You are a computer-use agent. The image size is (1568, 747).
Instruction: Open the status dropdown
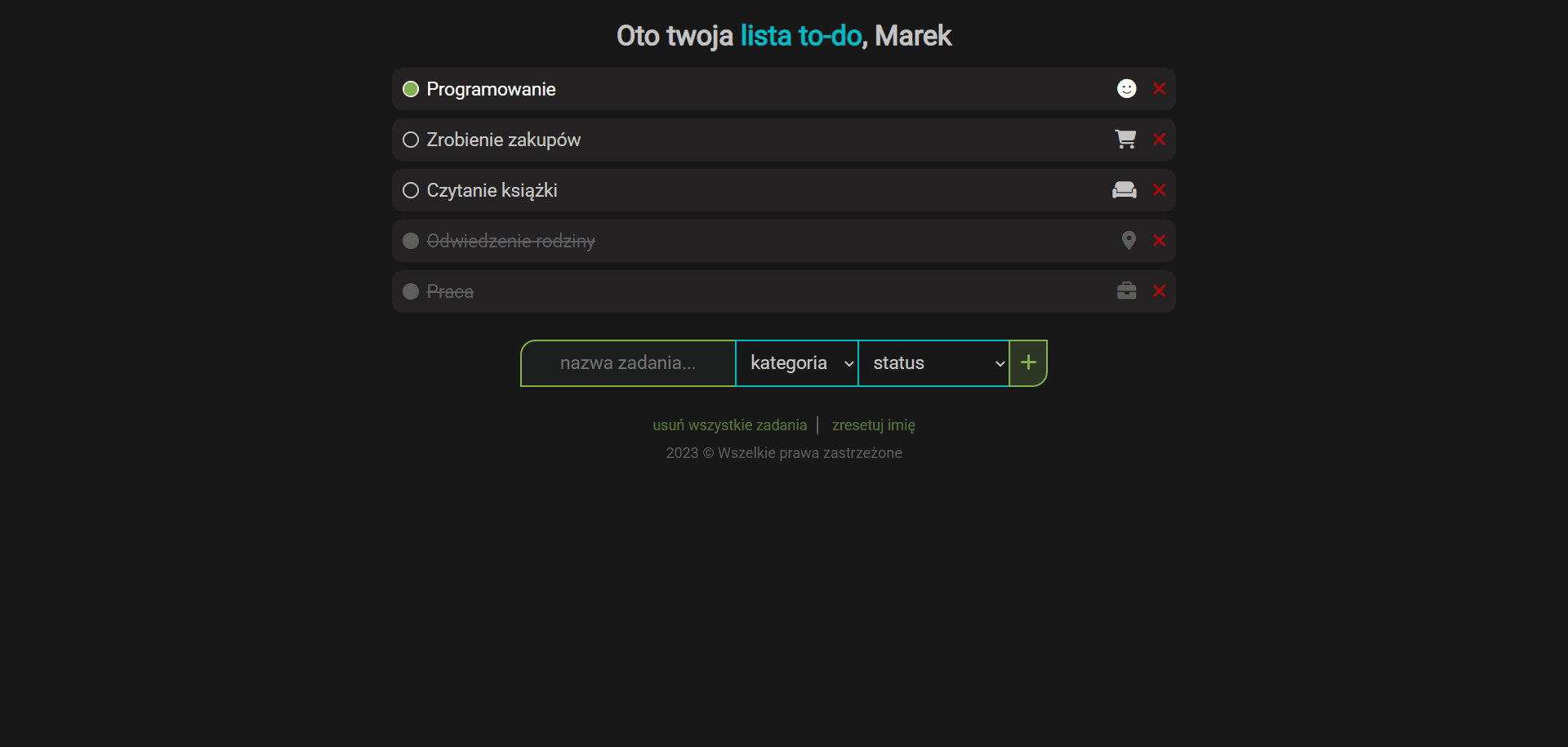934,363
